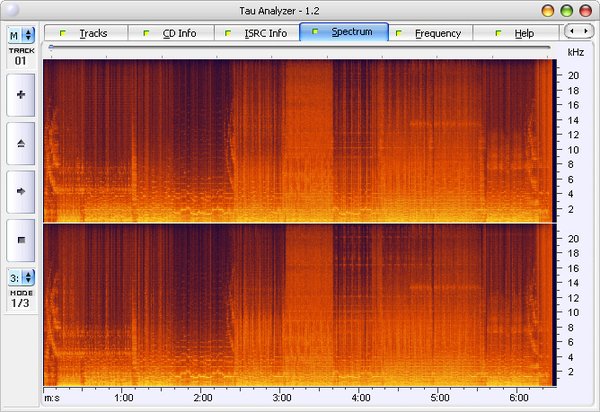Viewport: 600px width, 412px height.
Task: Click the green maximize window button
Action: coord(566,11)
